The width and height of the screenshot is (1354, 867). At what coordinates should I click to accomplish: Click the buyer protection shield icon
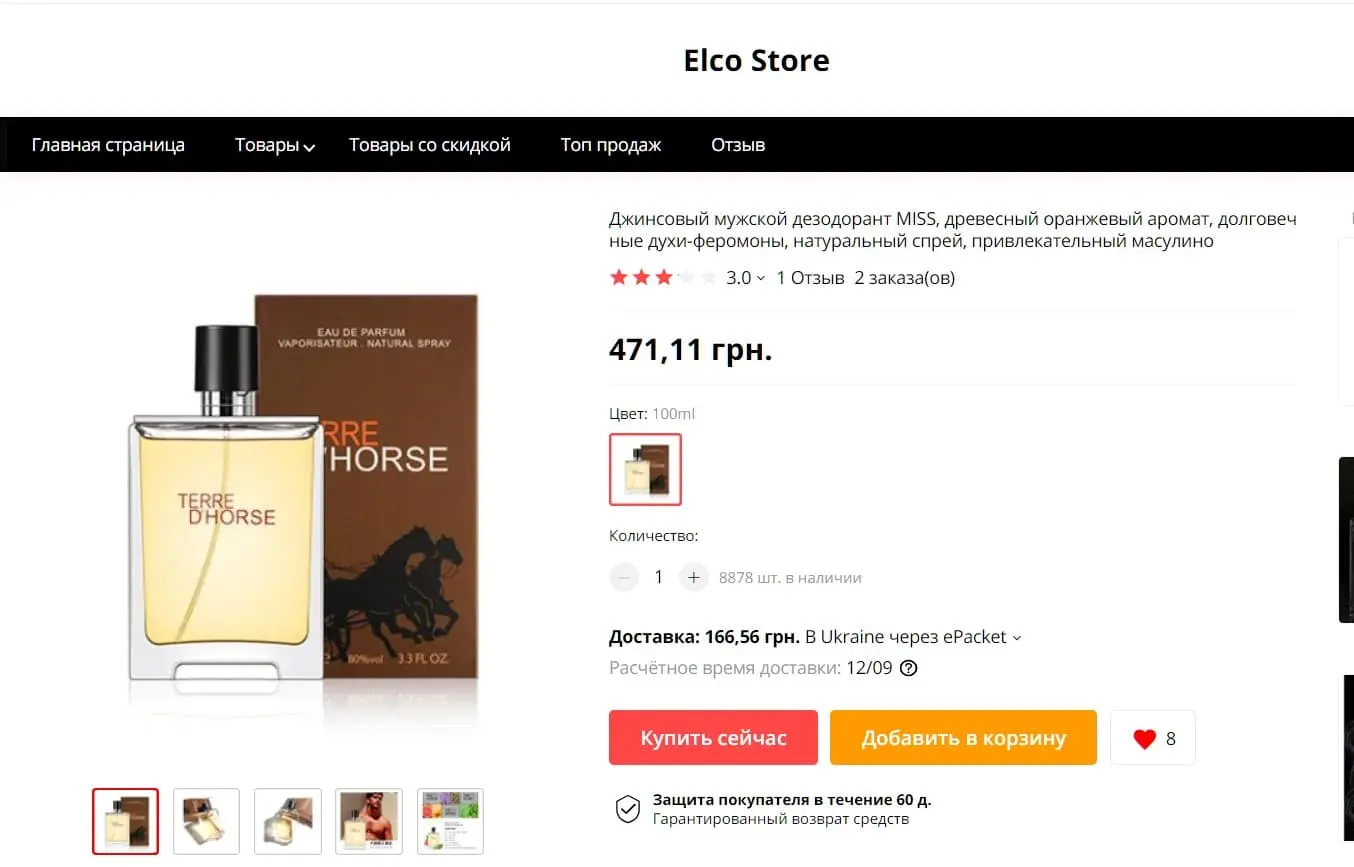point(627,809)
